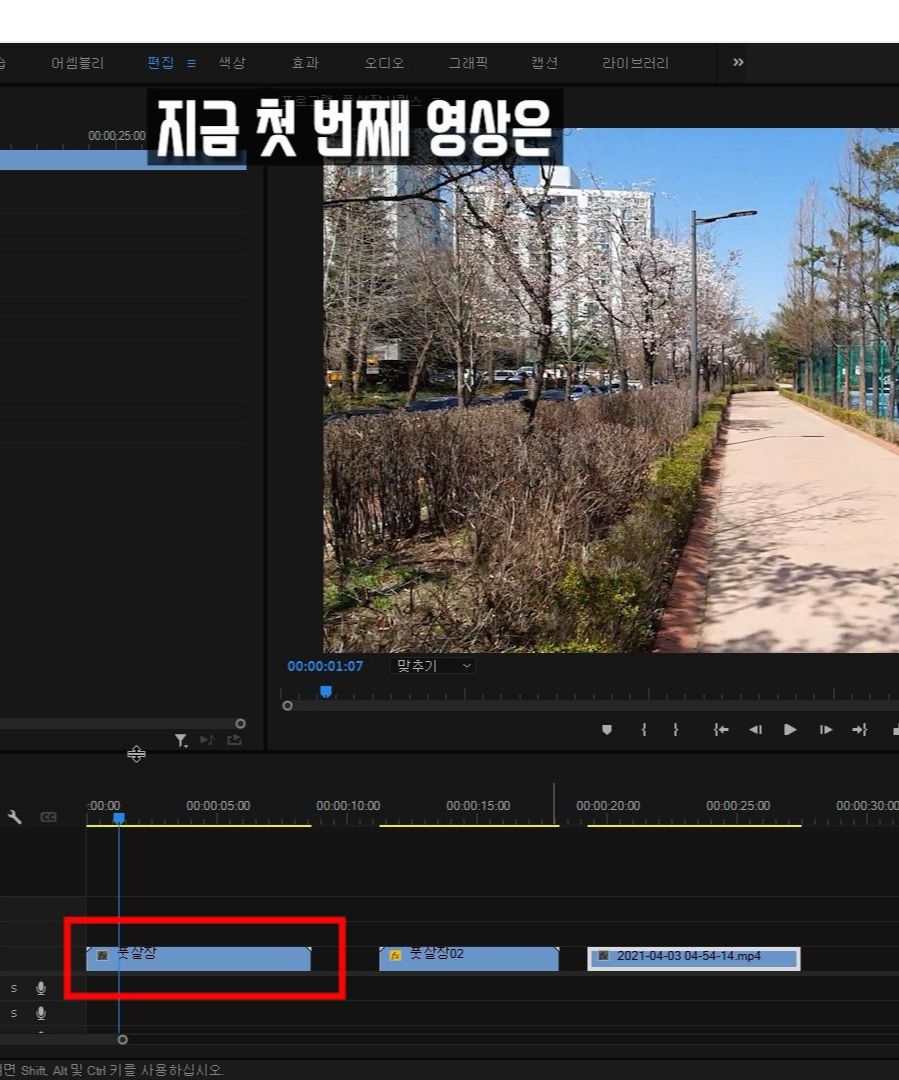Step back one frame
Viewport: 899px width, 1080px height.
pos(756,729)
